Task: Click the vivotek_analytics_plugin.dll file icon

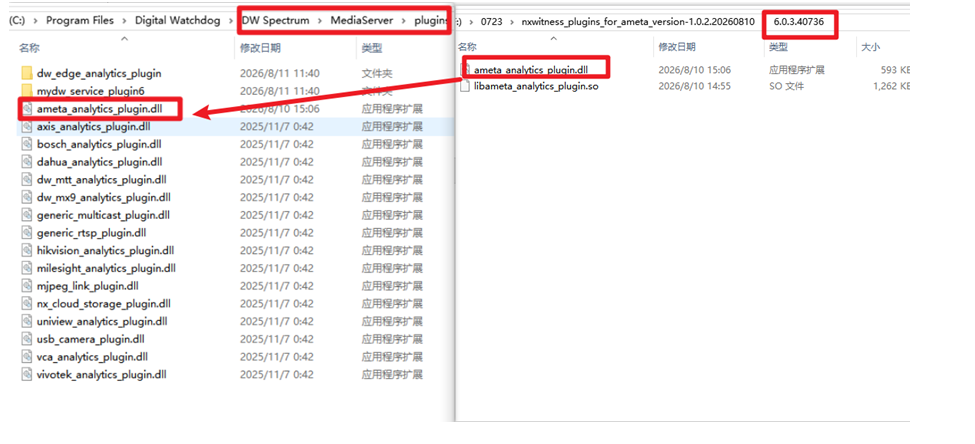Action: pyautogui.click(x=26, y=375)
